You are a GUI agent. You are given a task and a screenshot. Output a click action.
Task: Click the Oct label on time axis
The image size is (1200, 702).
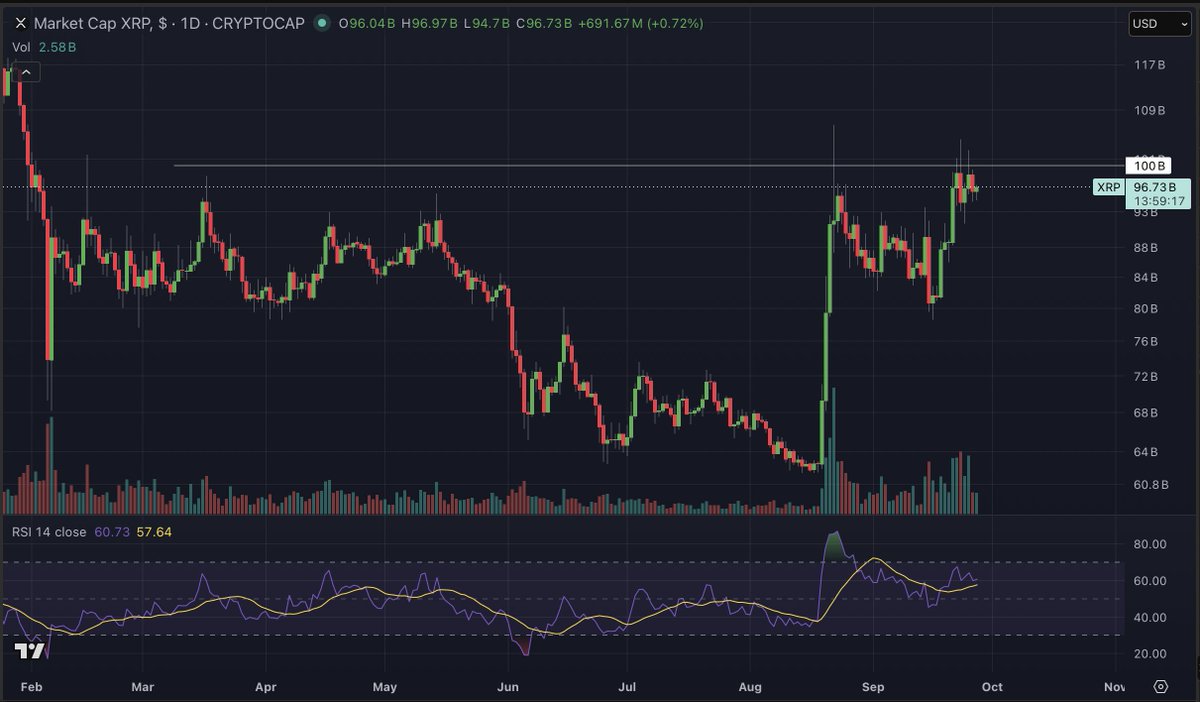pos(992,687)
